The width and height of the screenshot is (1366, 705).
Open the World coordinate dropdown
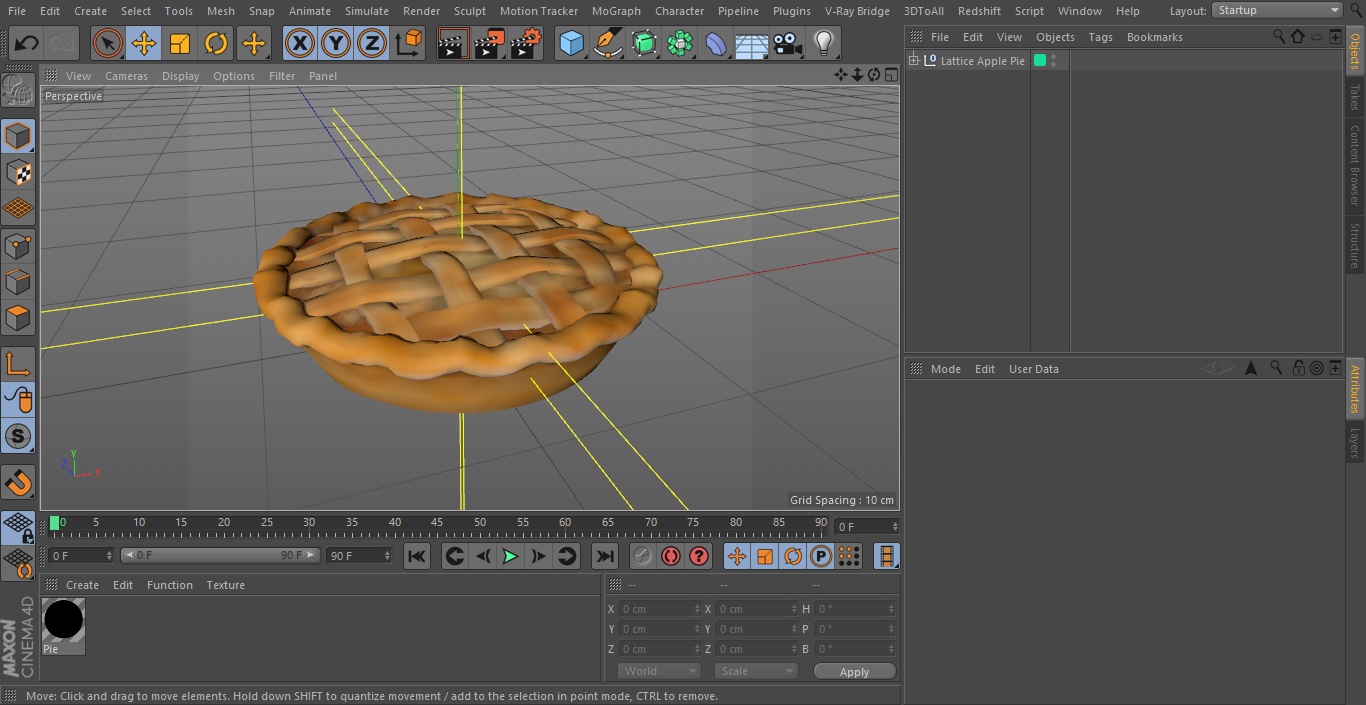tap(659, 671)
